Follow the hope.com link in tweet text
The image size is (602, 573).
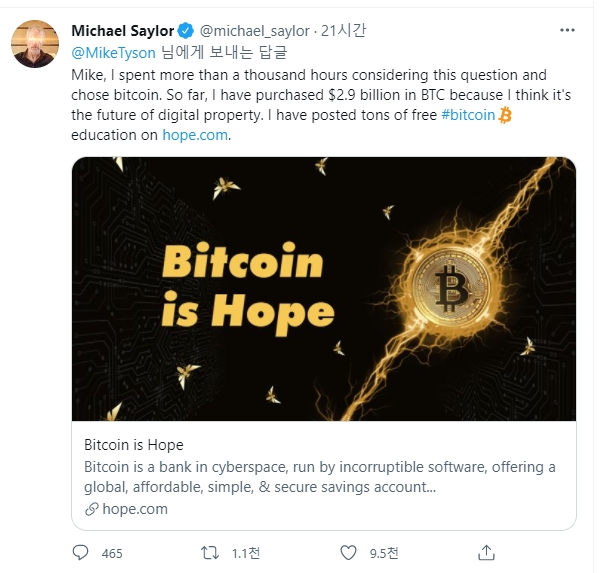click(x=196, y=136)
